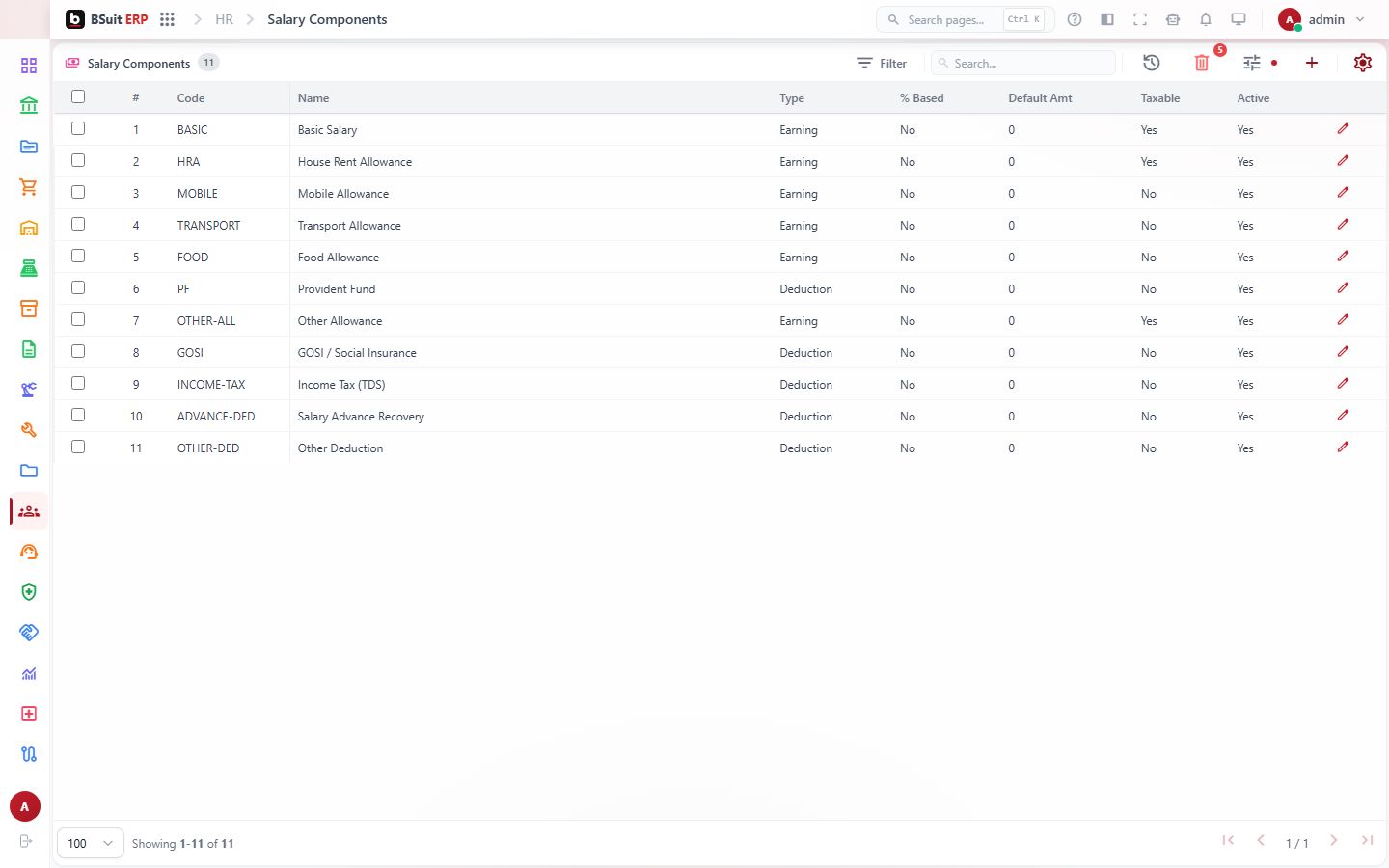Open the cash register module in sidebar
Image resolution: width=1389 pixels, height=868 pixels.
[29, 268]
